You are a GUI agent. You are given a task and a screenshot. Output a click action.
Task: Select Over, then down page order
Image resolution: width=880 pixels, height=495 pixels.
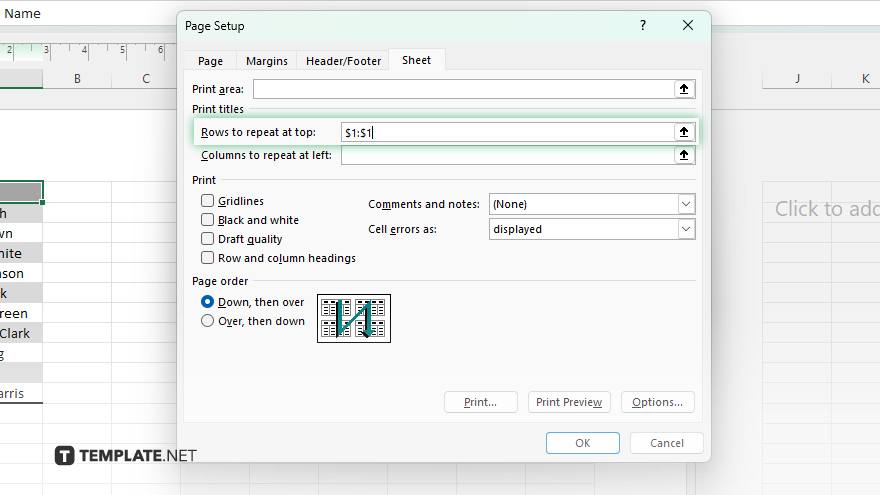point(207,320)
